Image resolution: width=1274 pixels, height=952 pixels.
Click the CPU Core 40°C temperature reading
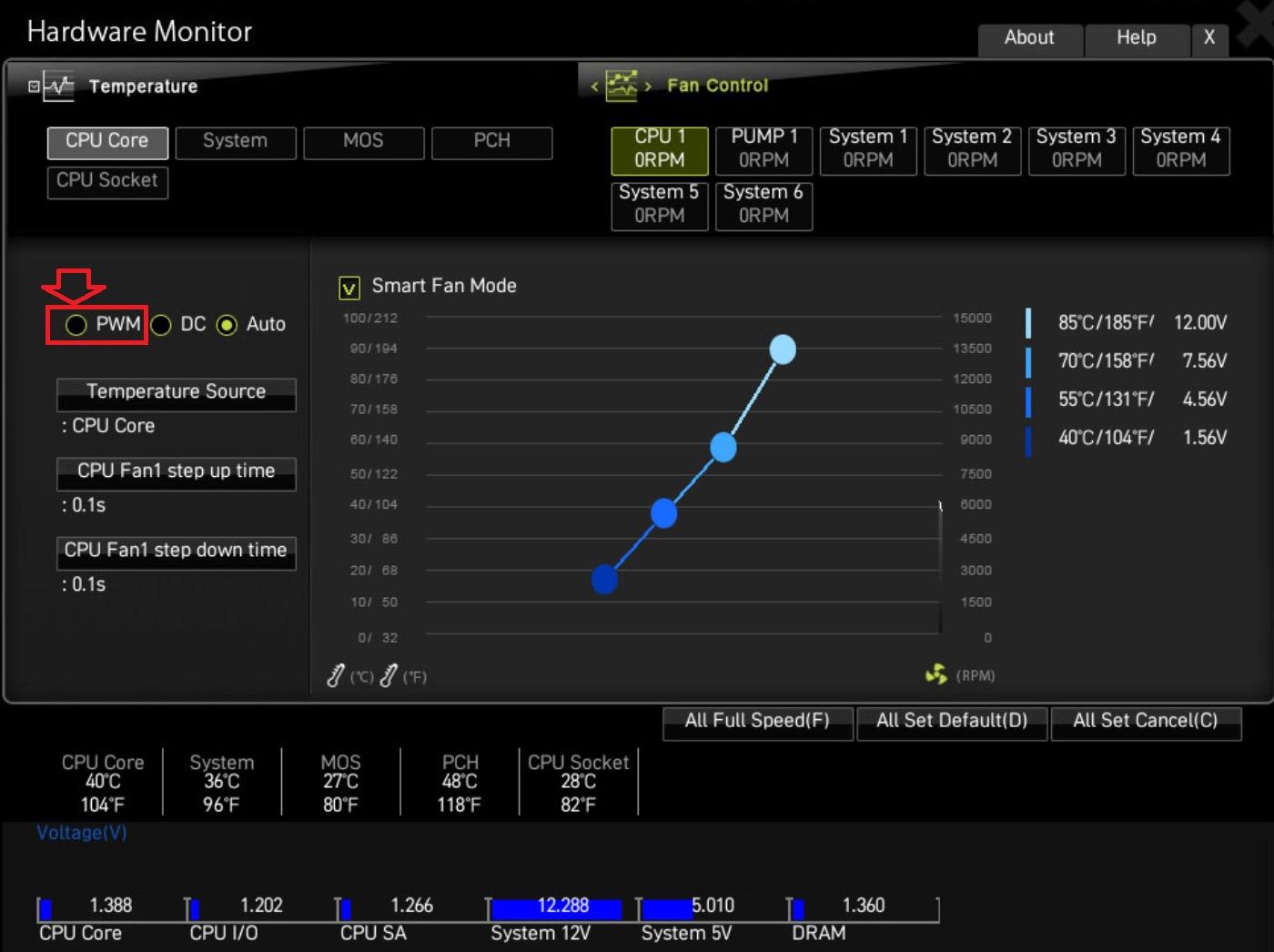[x=103, y=784]
